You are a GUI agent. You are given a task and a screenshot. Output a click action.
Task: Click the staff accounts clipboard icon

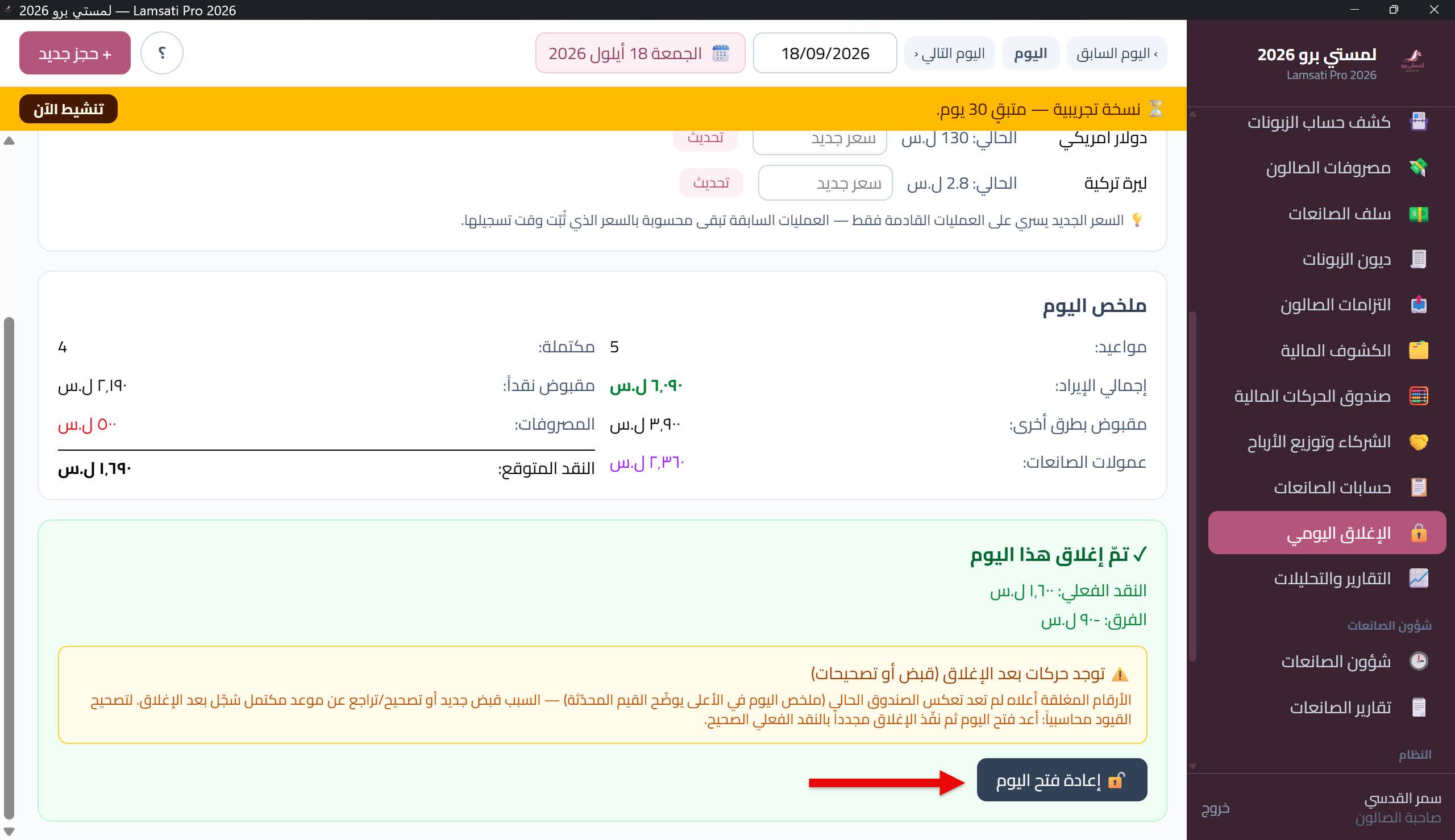pos(1418,488)
